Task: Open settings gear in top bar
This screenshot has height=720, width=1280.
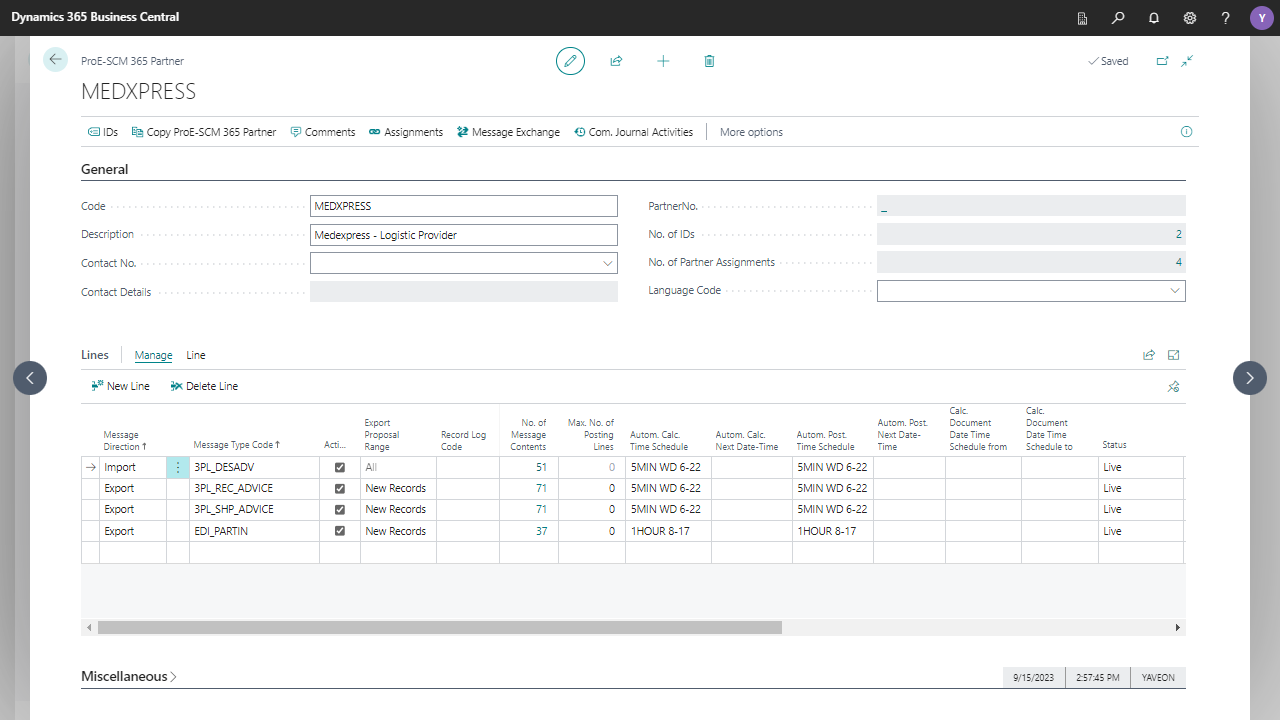Action: [x=1190, y=18]
